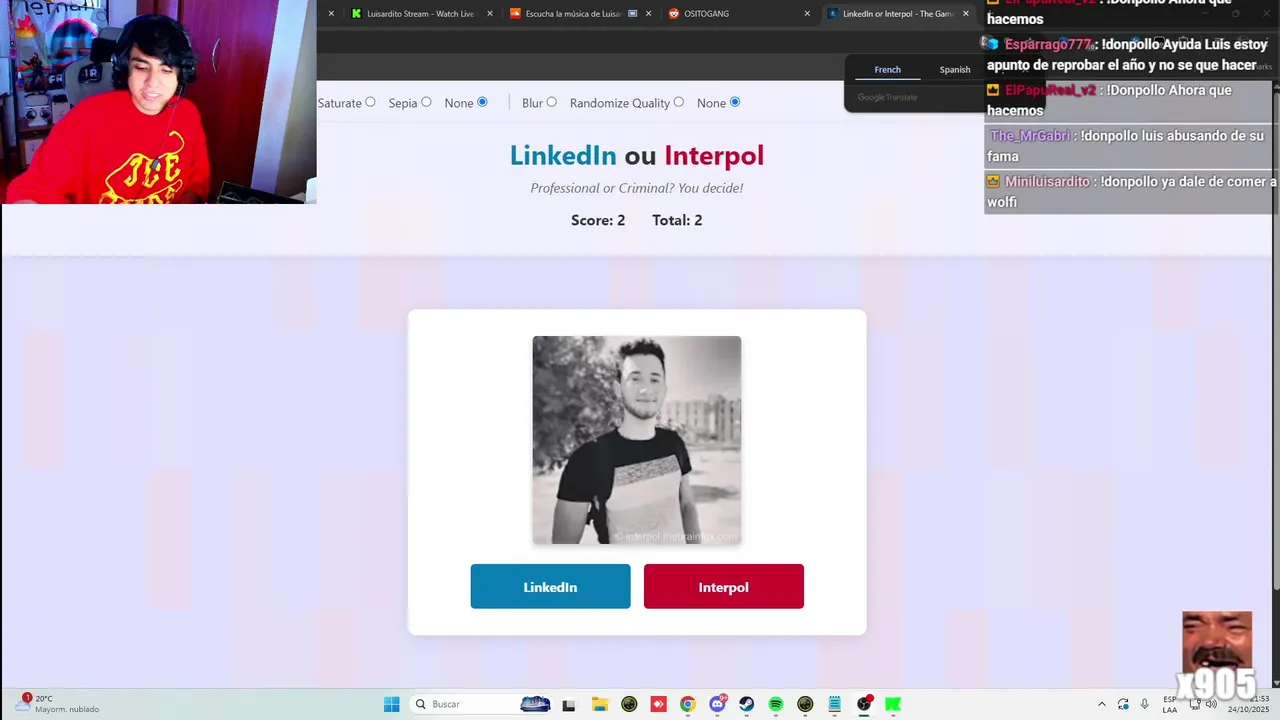Viewport: 1280px width, 720px height.
Task: Close the Escucha la música tab
Action: coord(648,14)
